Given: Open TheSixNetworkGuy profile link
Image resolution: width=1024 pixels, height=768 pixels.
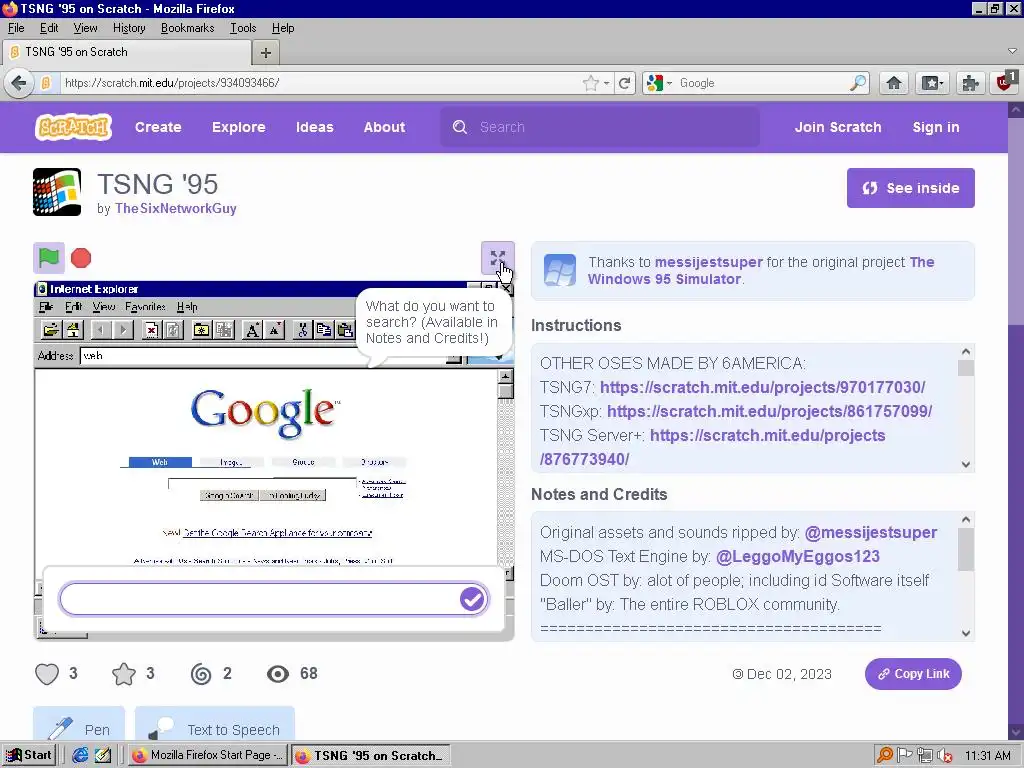Looking at the screenshot, I should [176, 208].
